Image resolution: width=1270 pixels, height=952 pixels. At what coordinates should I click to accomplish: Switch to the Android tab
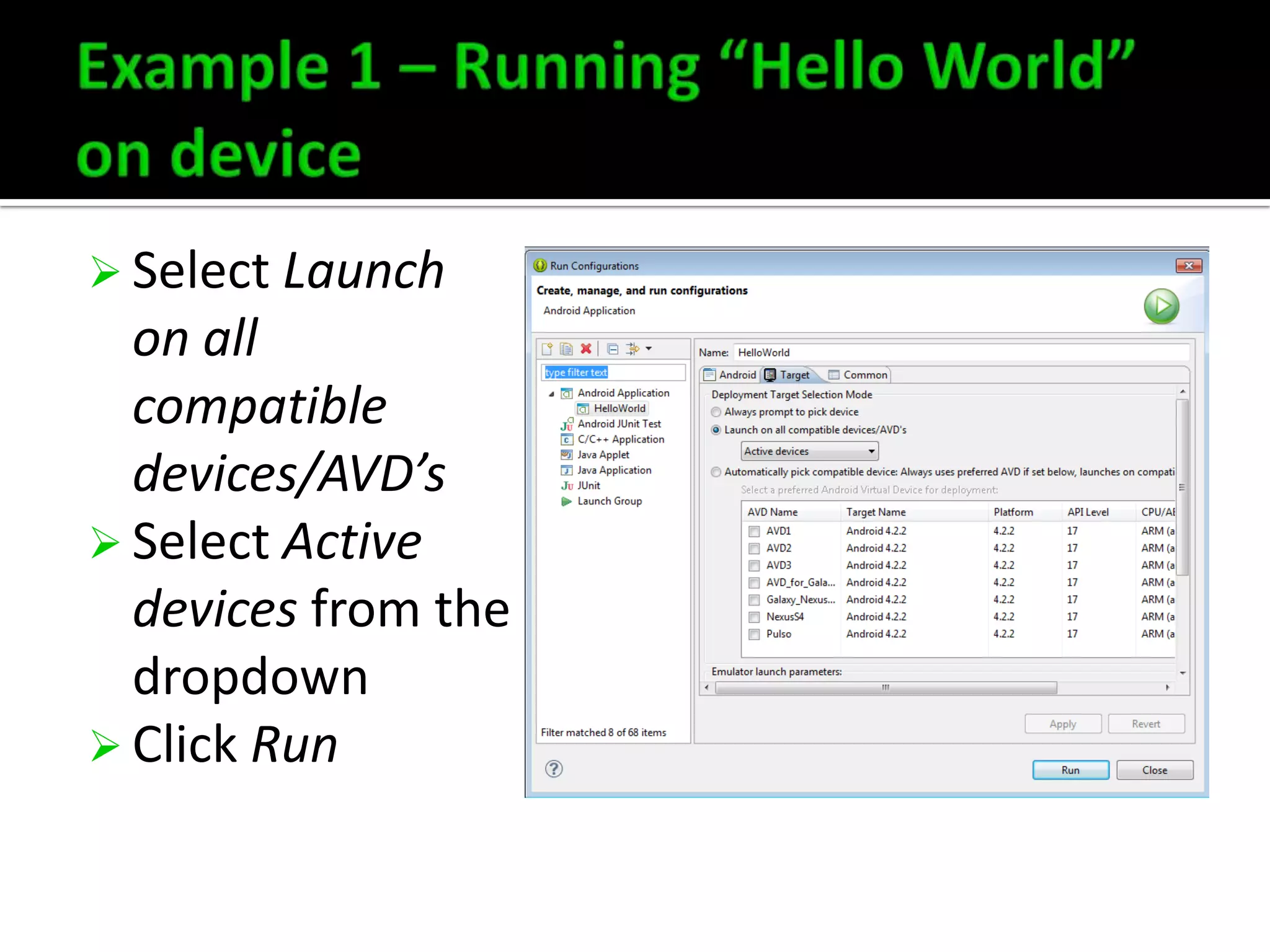pyautogui.click(x=730, y=375)
